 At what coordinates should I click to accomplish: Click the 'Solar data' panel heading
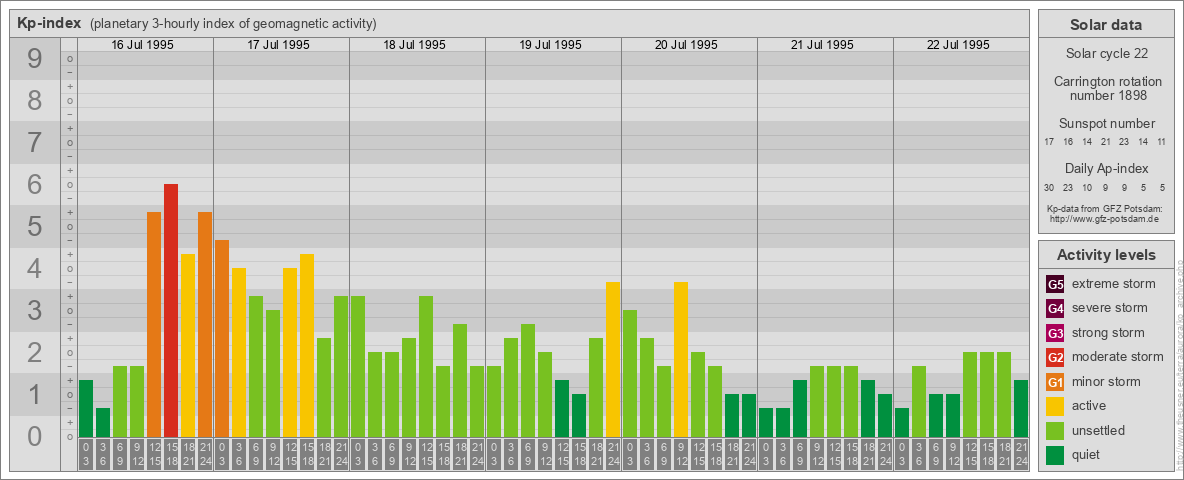point(1106,25)
